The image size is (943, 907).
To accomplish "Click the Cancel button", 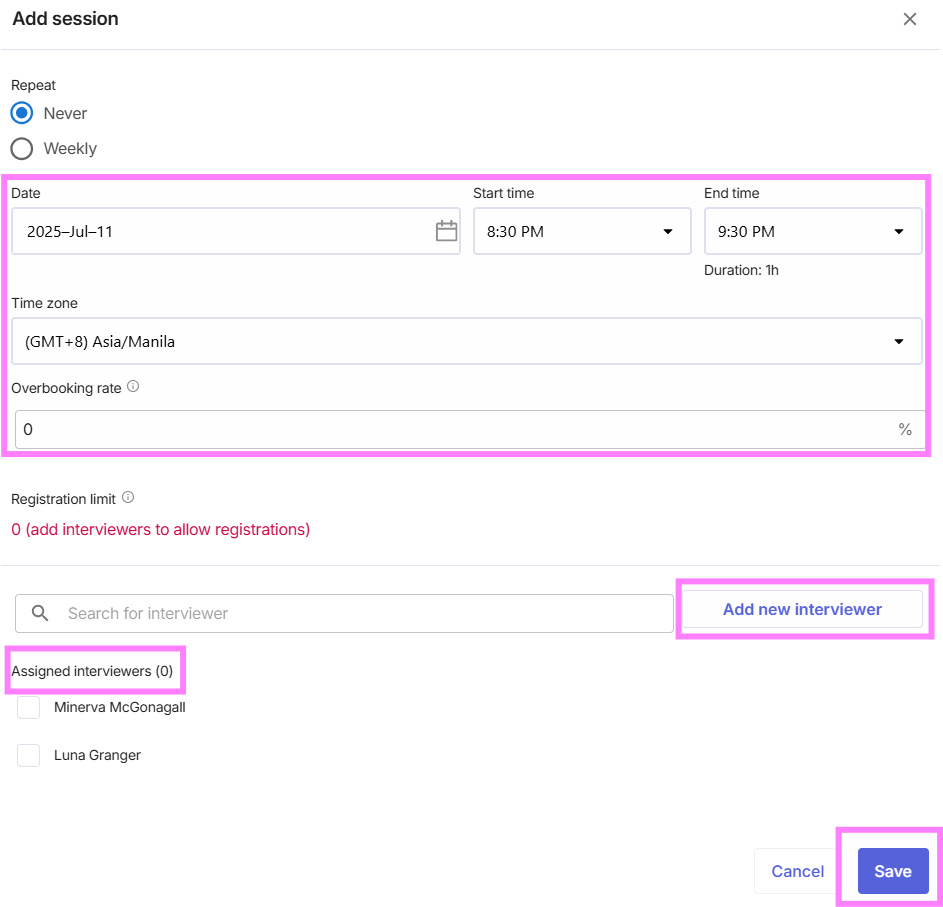I will 797,871.
